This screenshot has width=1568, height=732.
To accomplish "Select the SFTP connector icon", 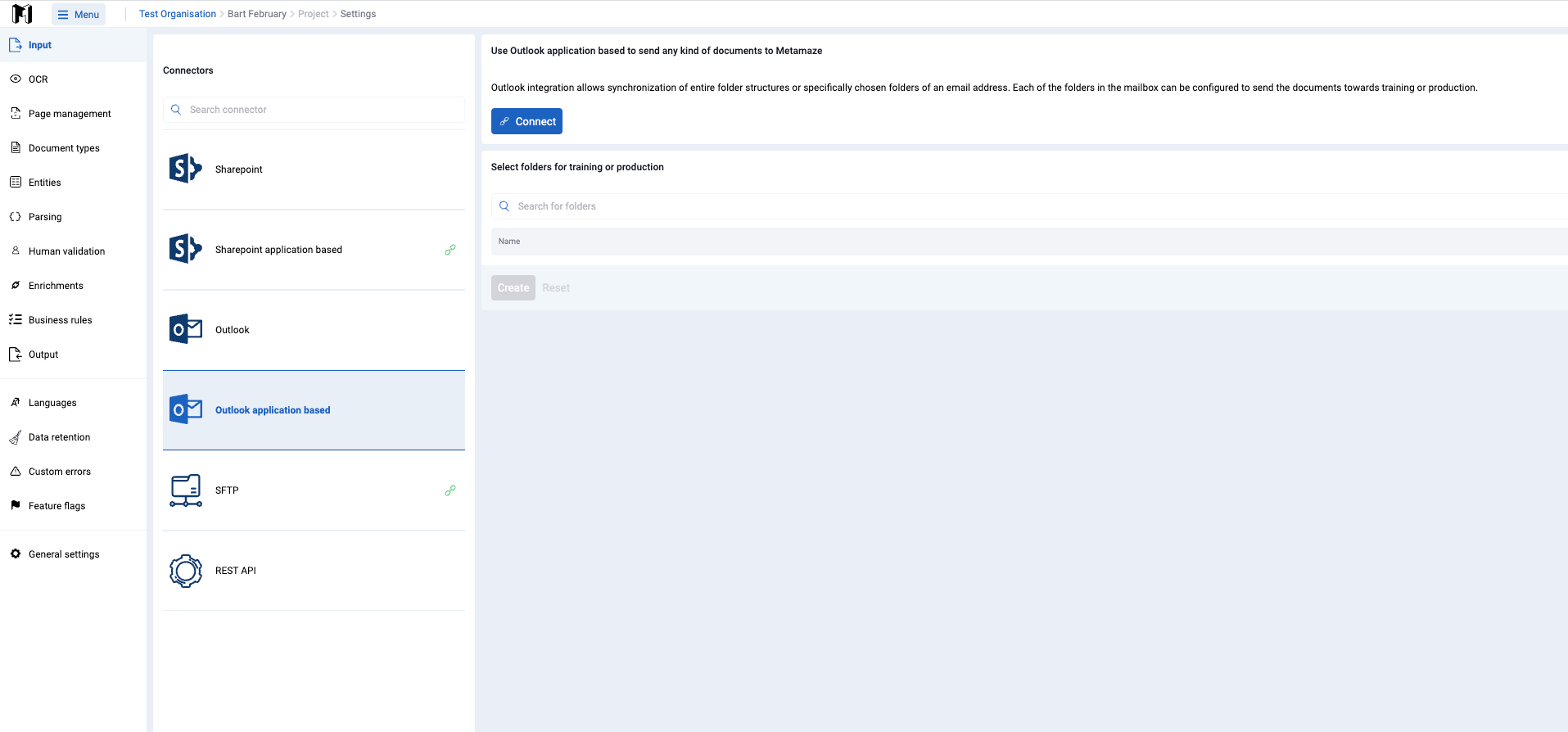I will click(186, 490).
